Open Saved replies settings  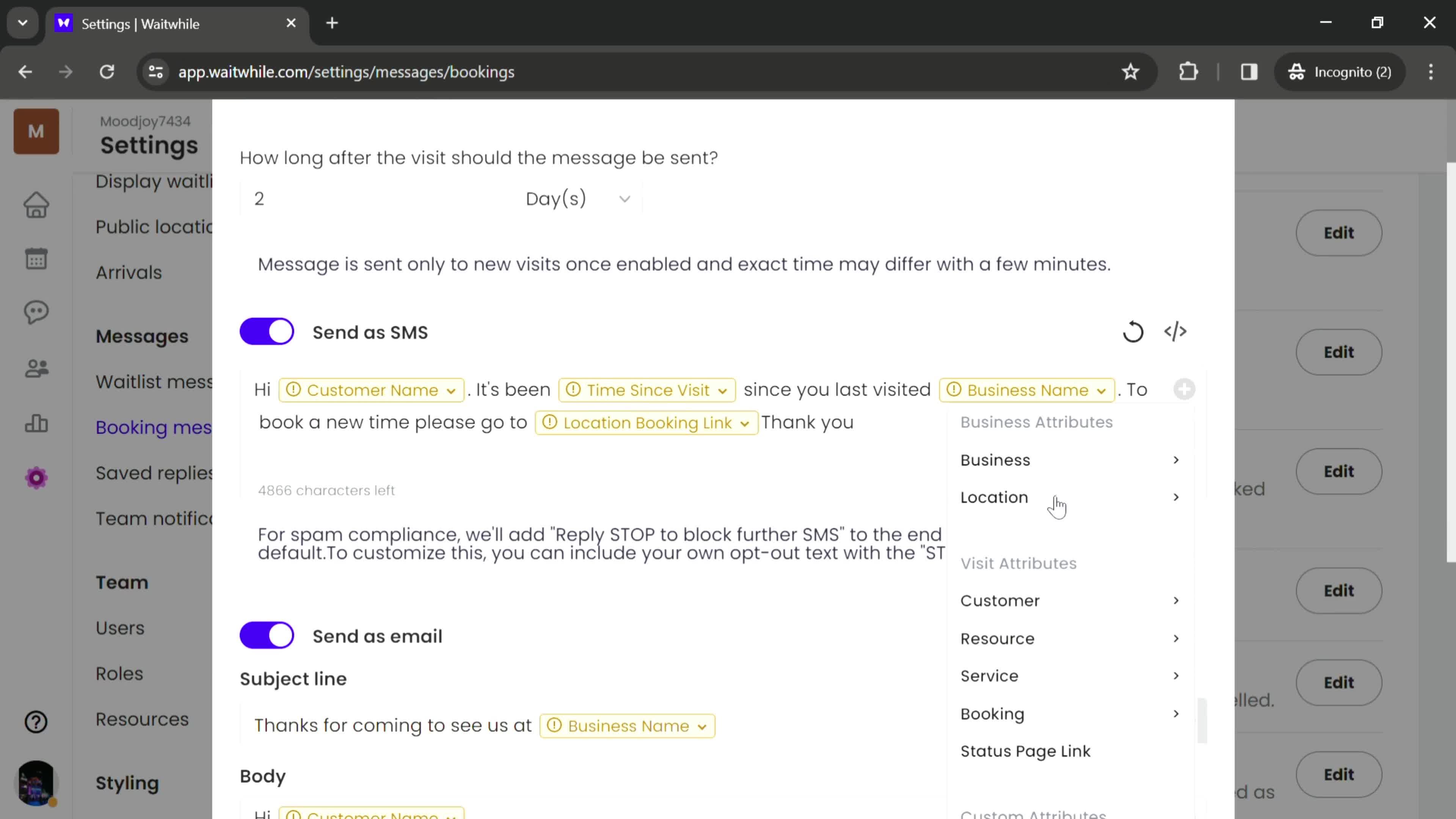coord(154,473)
